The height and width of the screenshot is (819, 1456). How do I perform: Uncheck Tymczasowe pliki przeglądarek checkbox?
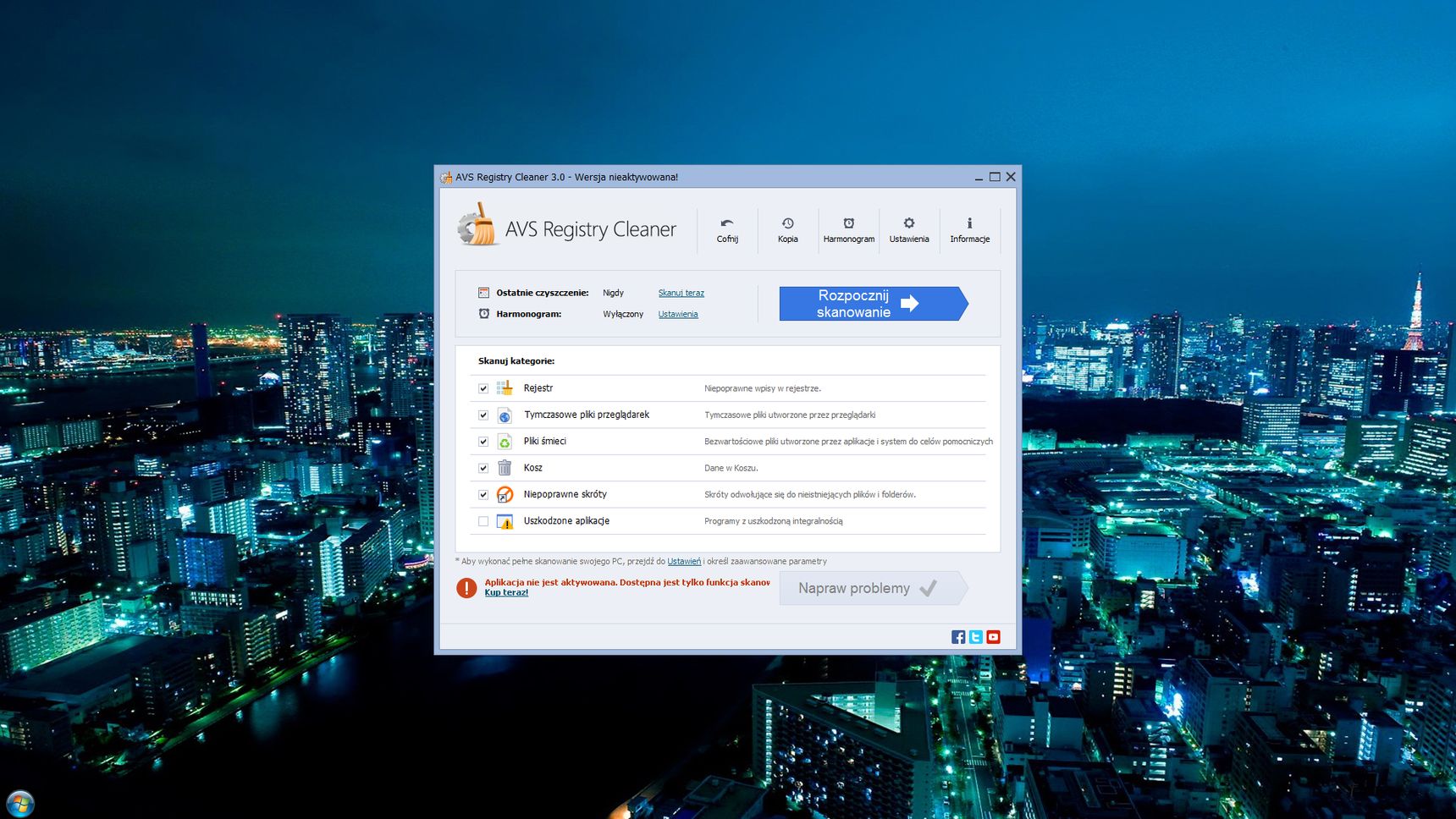[483, 415]
